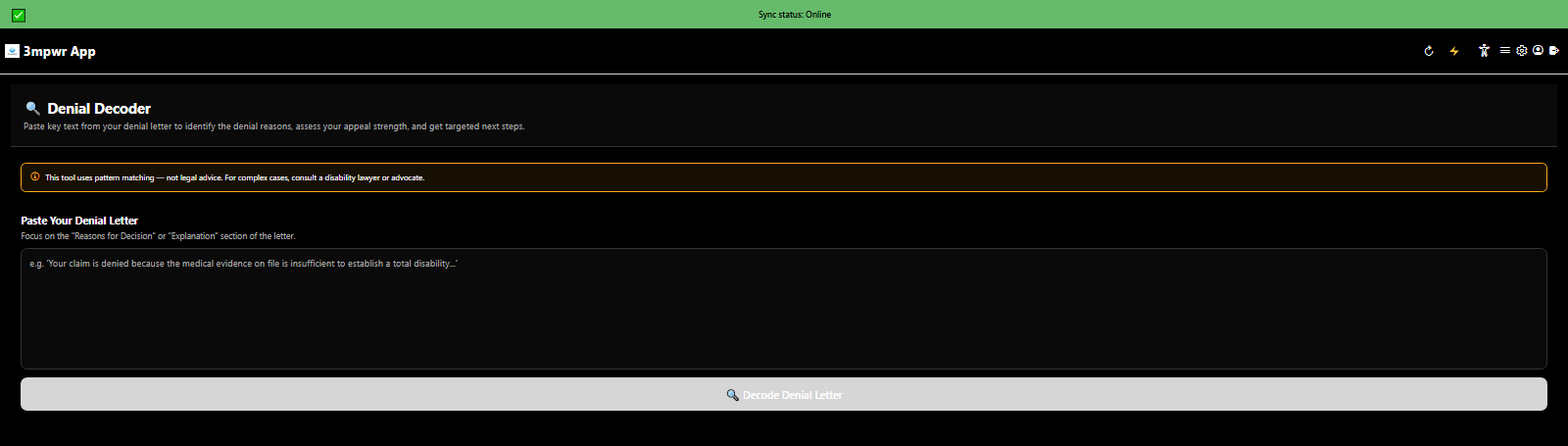The height and width of the screenshot is (446, 1568).
Task: Click the "Sync status: Online" text
Action: tap(794, 15)
